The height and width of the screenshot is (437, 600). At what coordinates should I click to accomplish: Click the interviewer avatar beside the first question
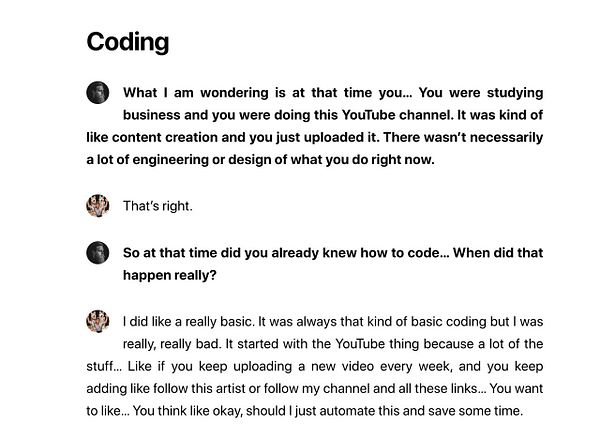(x=97, y=92)
